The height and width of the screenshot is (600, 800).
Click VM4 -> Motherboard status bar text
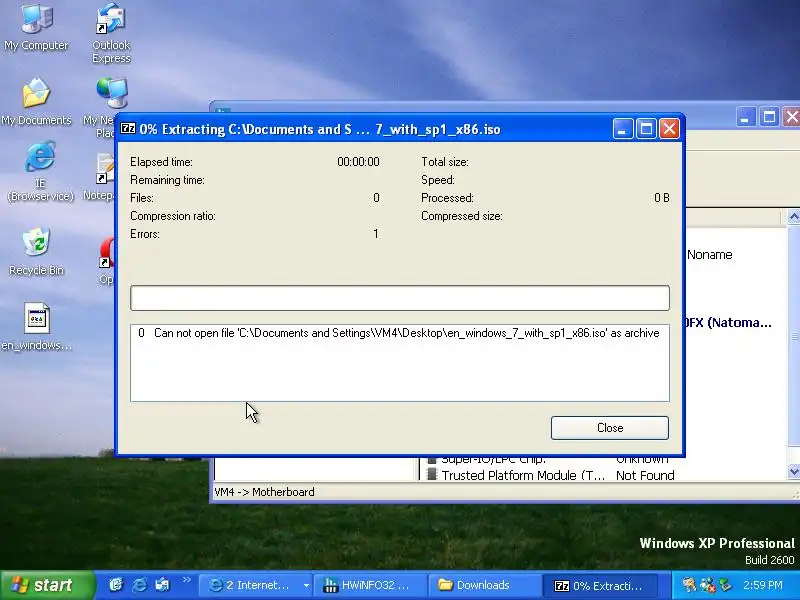[264, 492]
